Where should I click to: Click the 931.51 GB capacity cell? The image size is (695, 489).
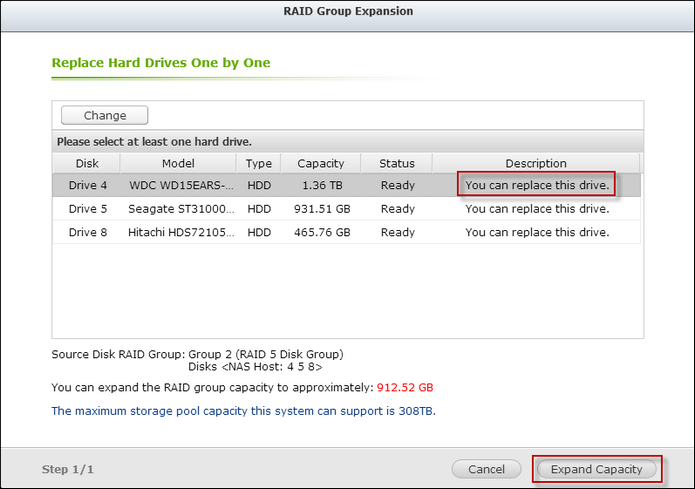point(320,209)
